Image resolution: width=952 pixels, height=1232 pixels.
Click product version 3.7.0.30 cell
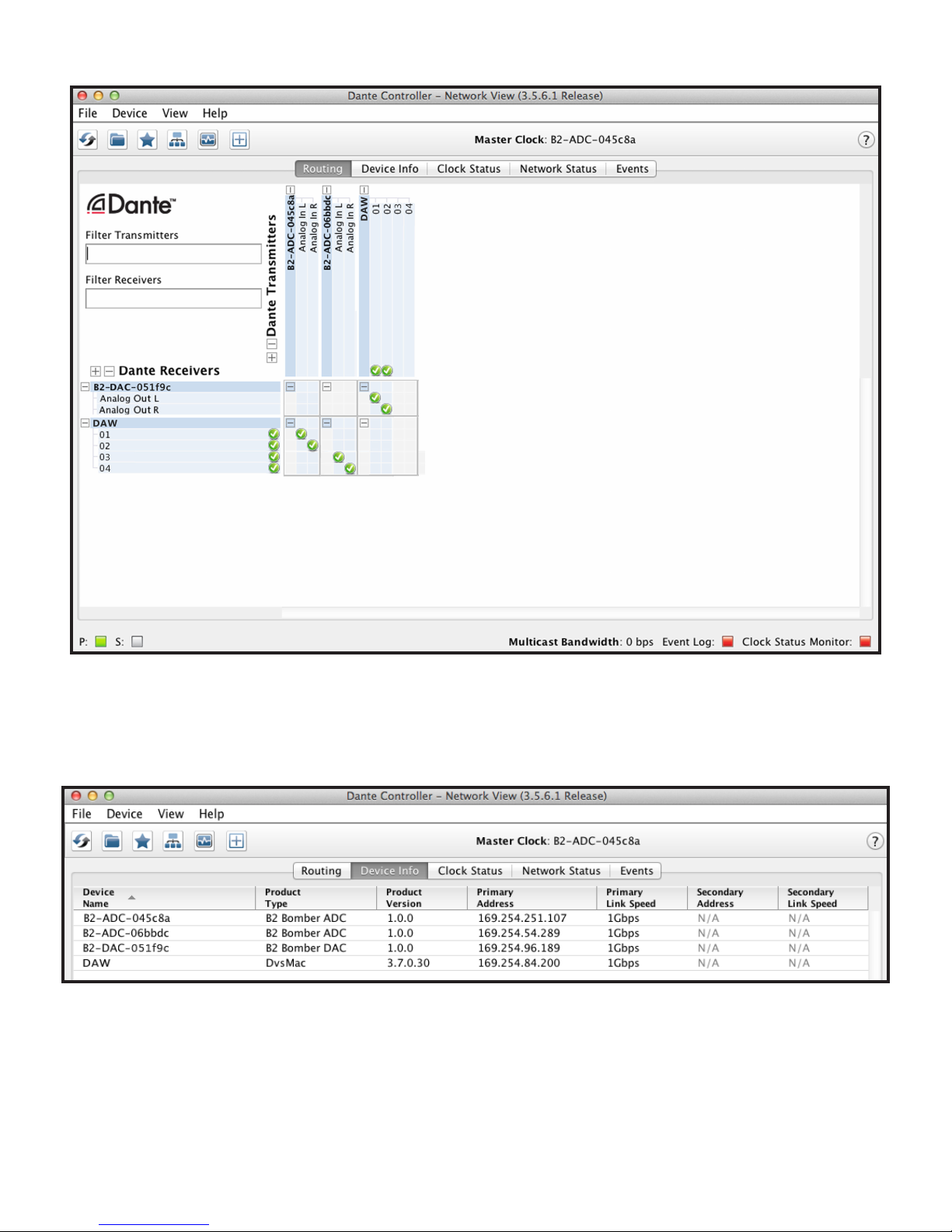coord(409,963)
